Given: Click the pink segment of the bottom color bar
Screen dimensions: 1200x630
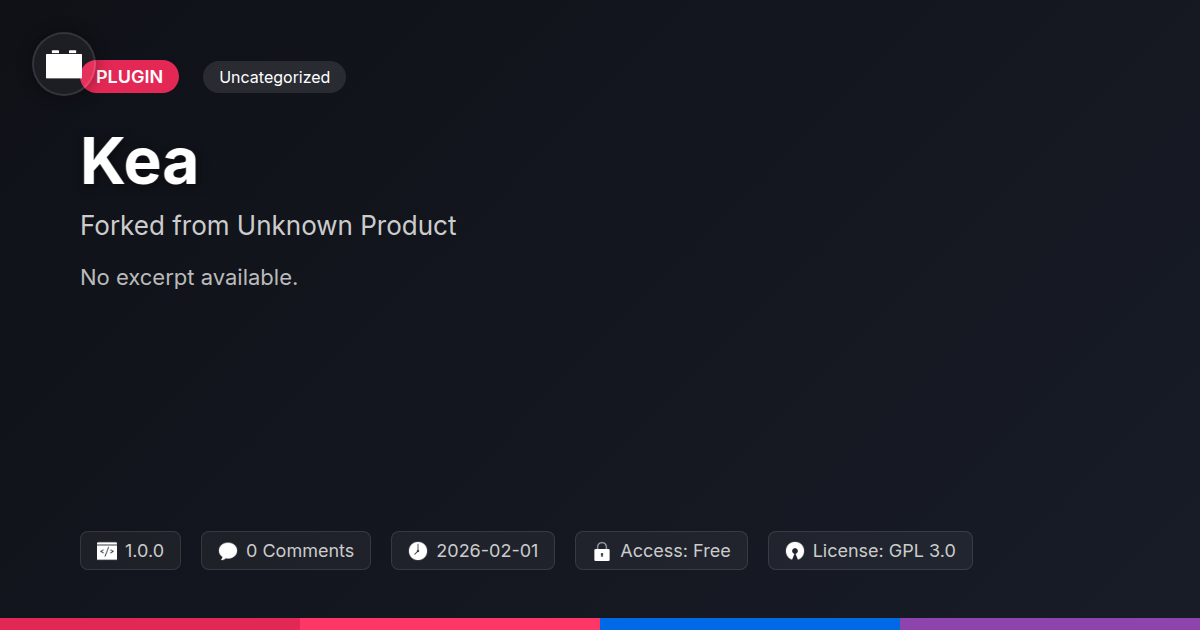Looking at the screenshot, I should point(450,624).
